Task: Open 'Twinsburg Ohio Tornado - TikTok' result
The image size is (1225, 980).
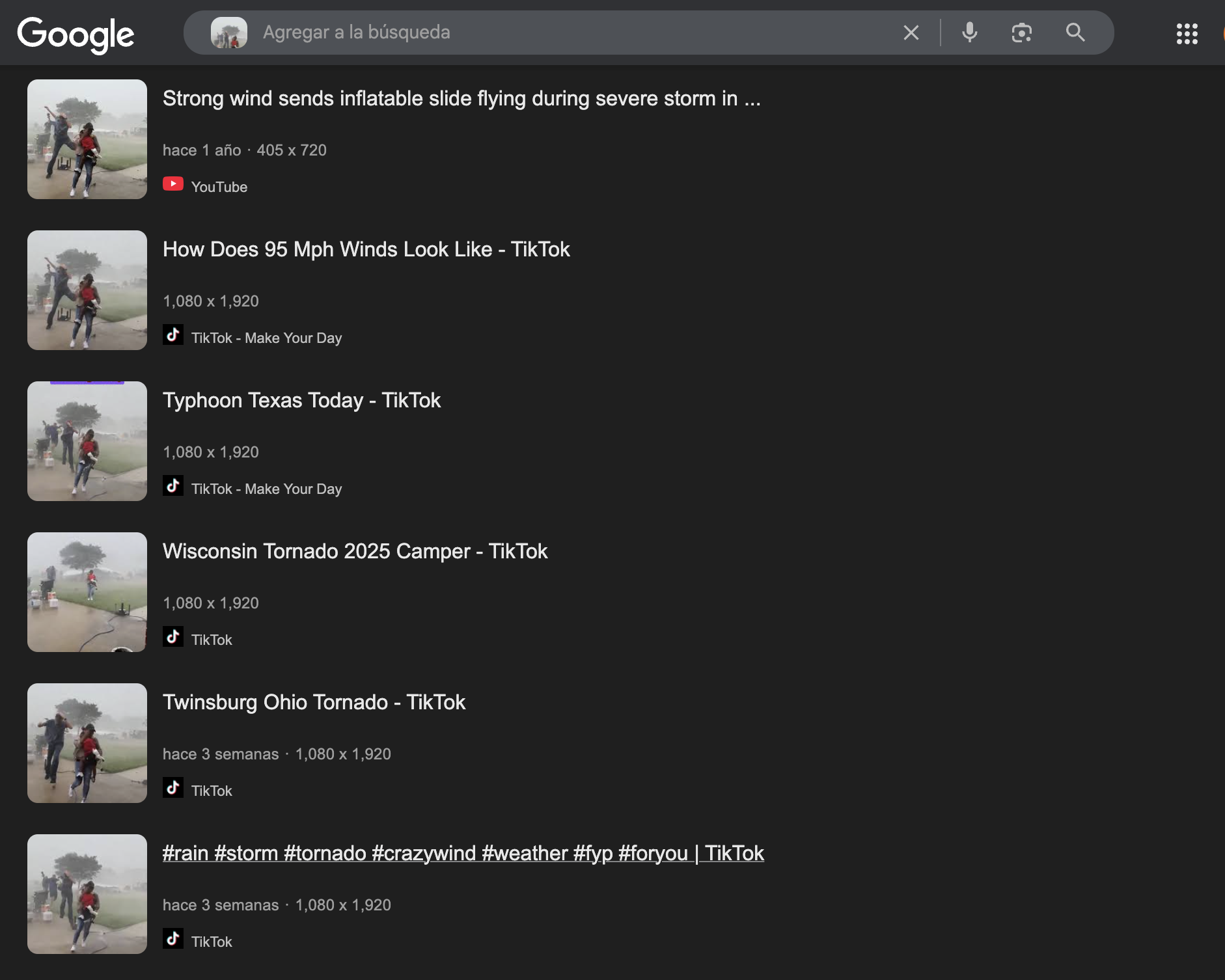Action: (314, 702)
